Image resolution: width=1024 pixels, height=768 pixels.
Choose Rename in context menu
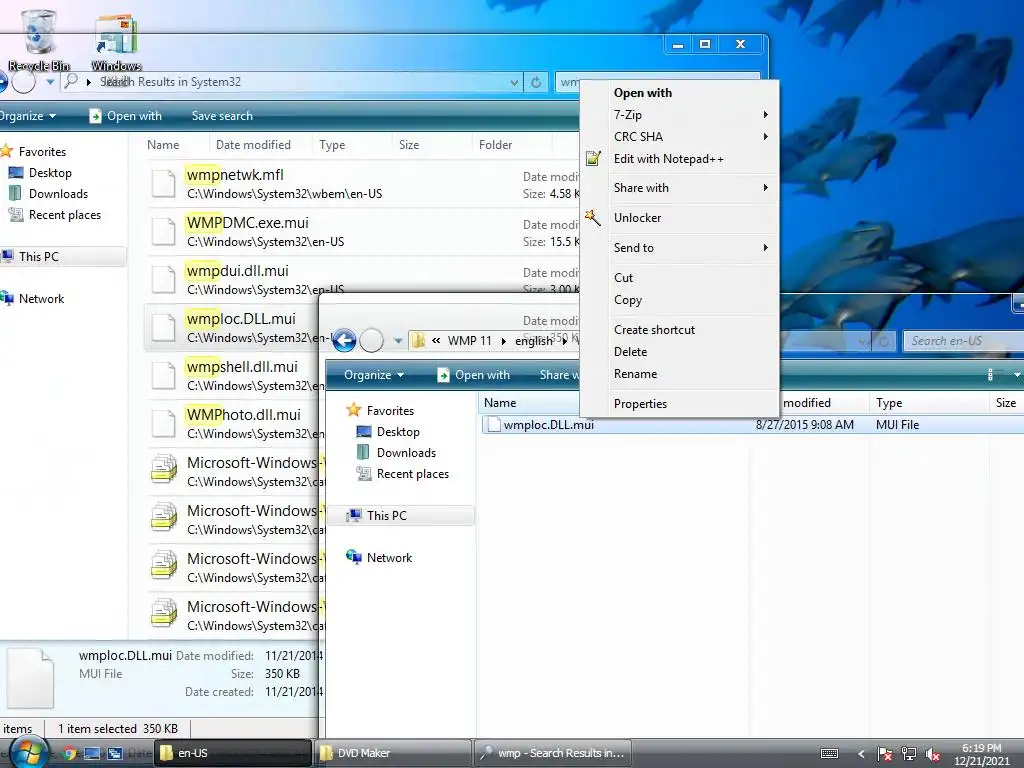click(x=679, y=374)
